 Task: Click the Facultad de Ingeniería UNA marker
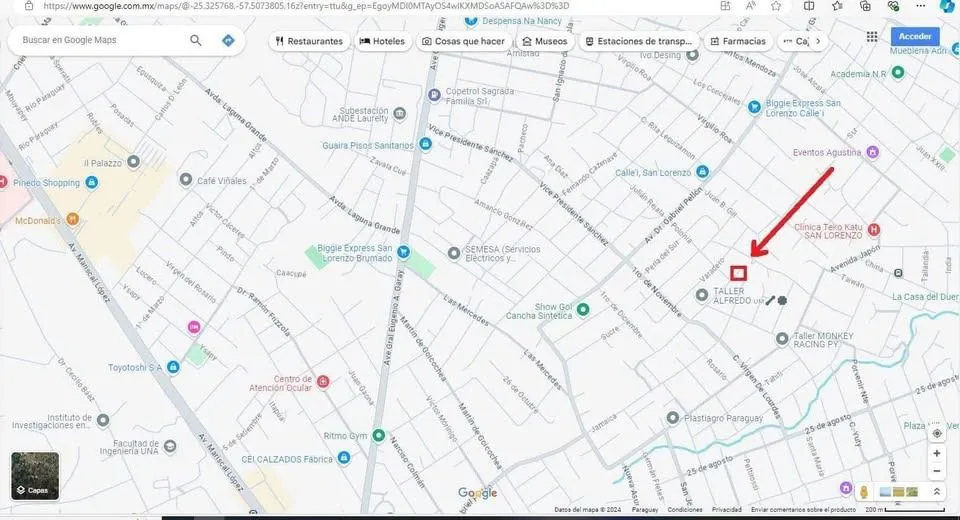point(170,447)
